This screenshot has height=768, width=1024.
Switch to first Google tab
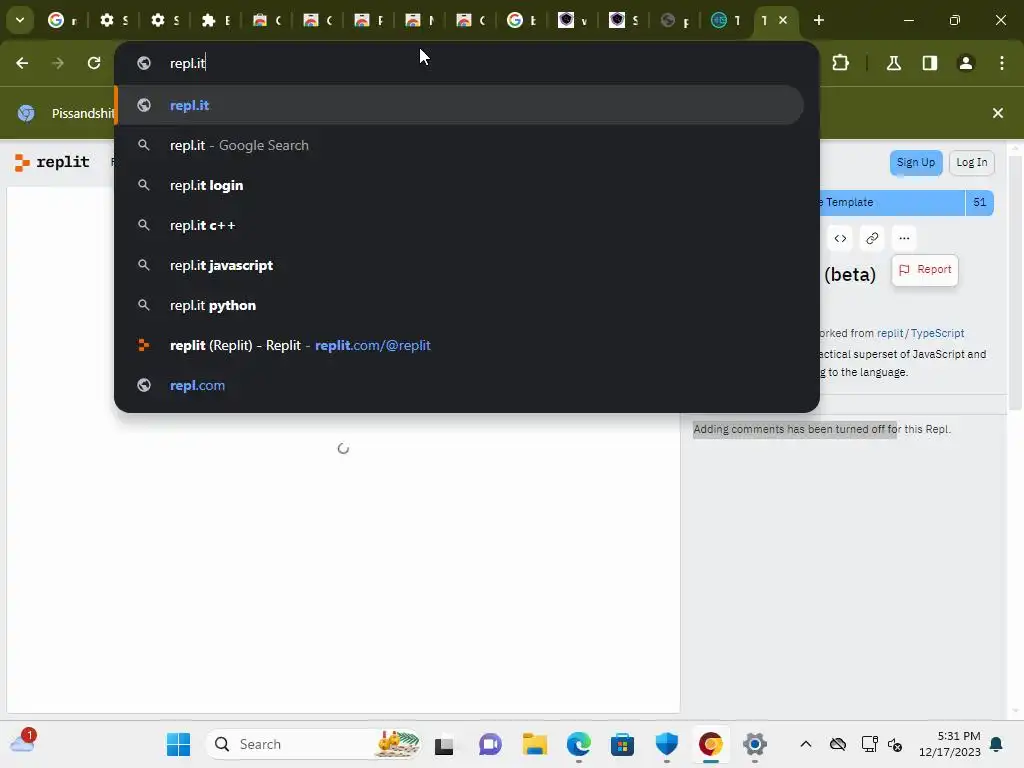(x=63, y=20)
